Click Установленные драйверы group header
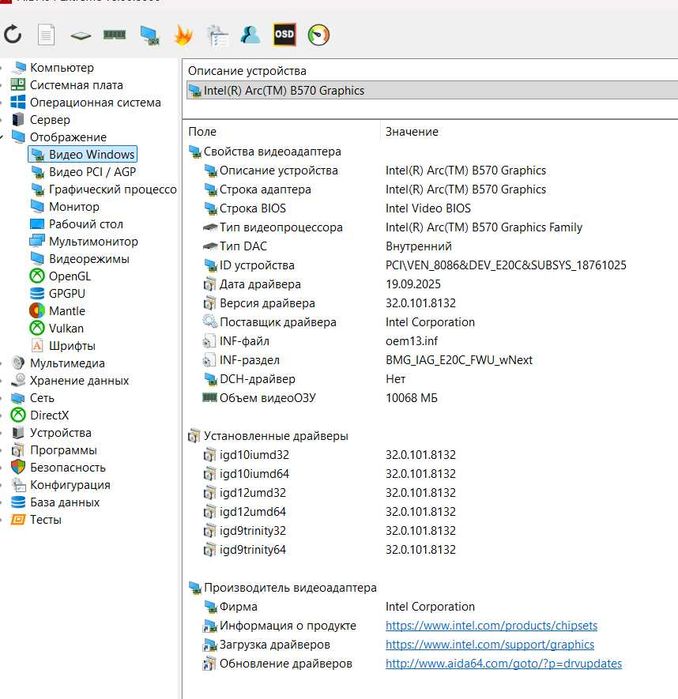Image resolution: width=678 pixels, height=699 pixels. click(x=268, y=436)
